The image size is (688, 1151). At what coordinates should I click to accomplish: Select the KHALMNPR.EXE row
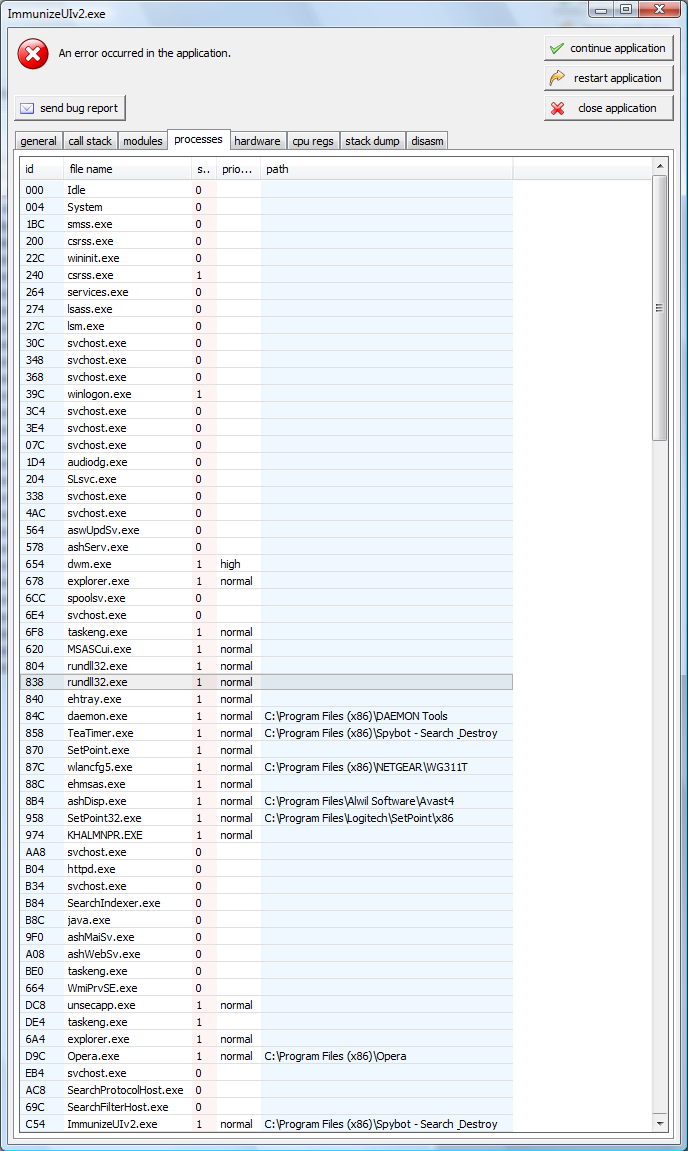click(x=267, y=835)
